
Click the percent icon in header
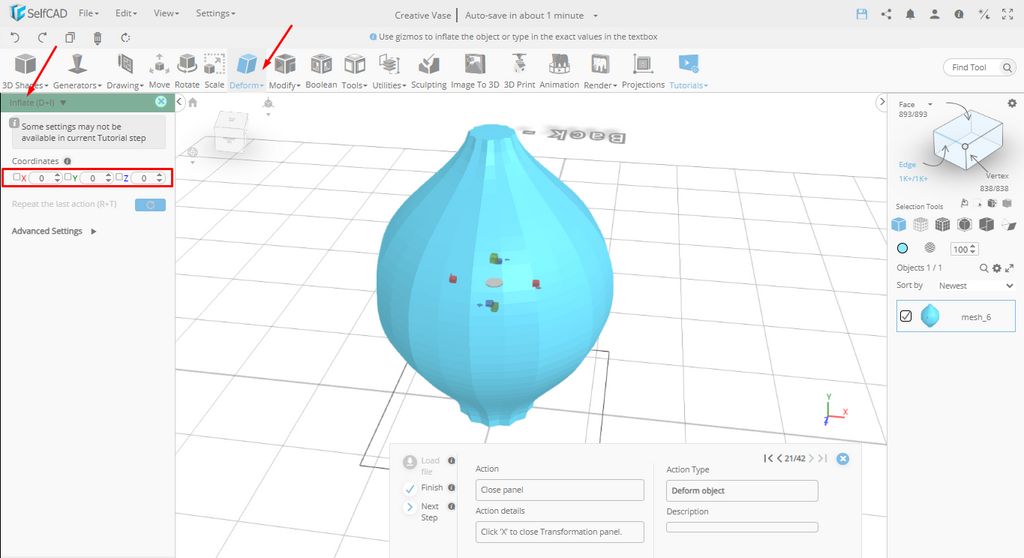coord(984,14)
